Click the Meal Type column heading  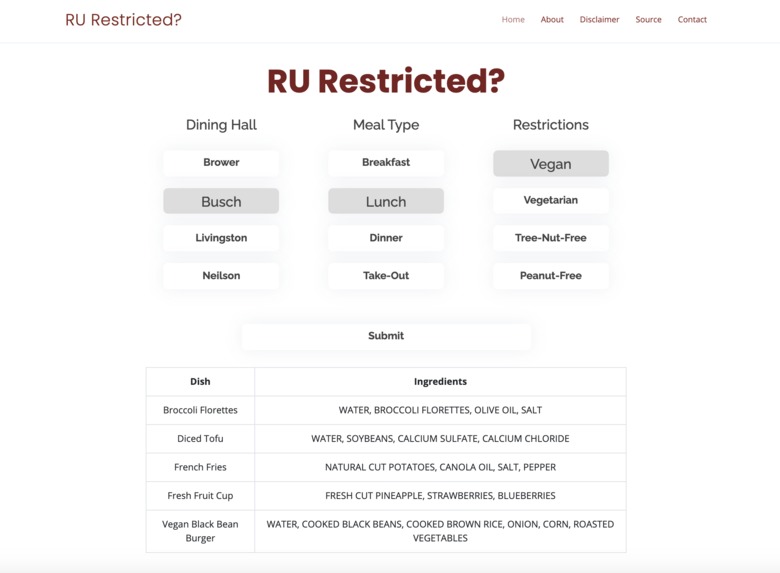[386, 125]
